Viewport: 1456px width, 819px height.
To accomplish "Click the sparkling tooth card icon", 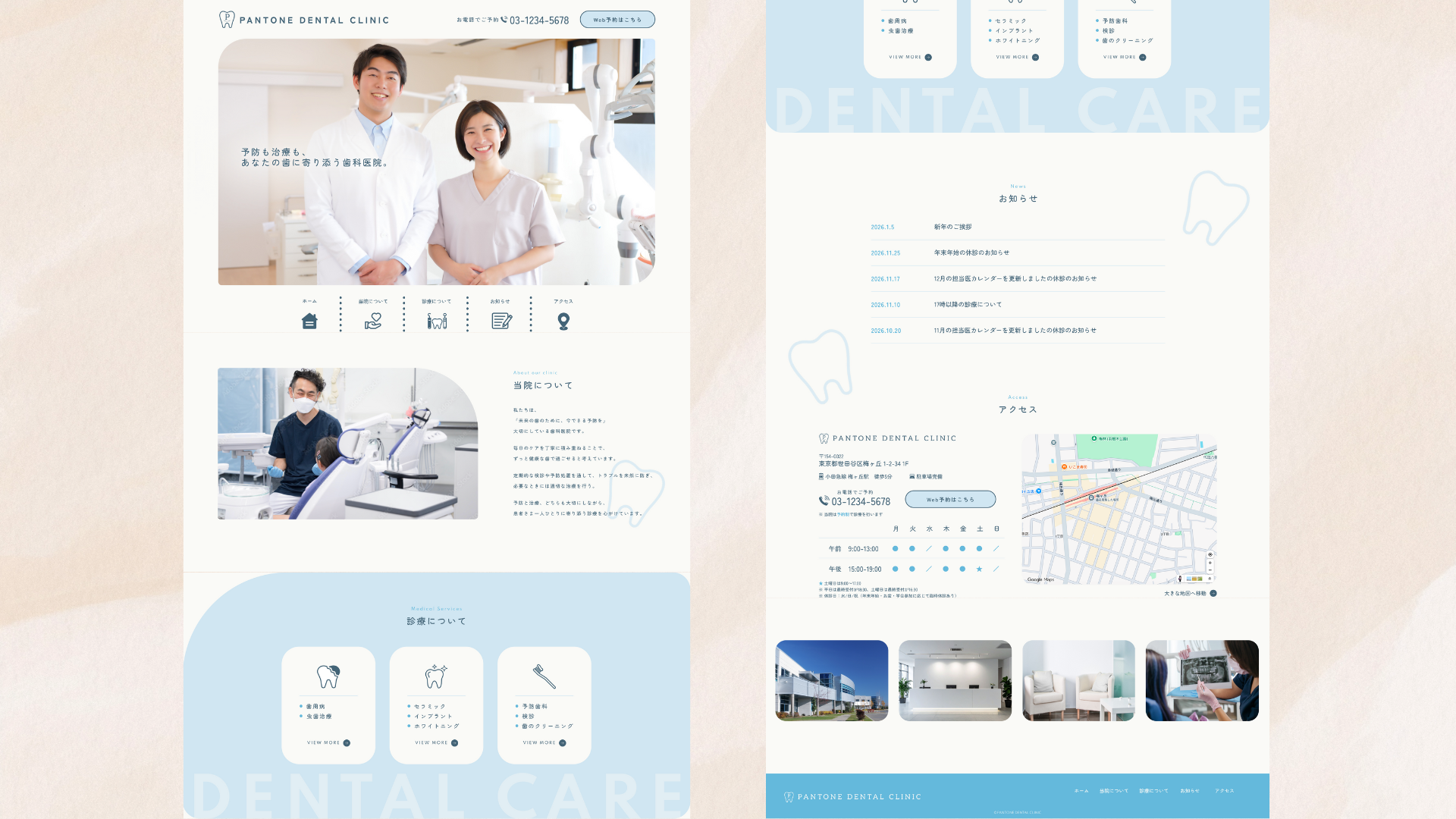I will click(436, 676).
